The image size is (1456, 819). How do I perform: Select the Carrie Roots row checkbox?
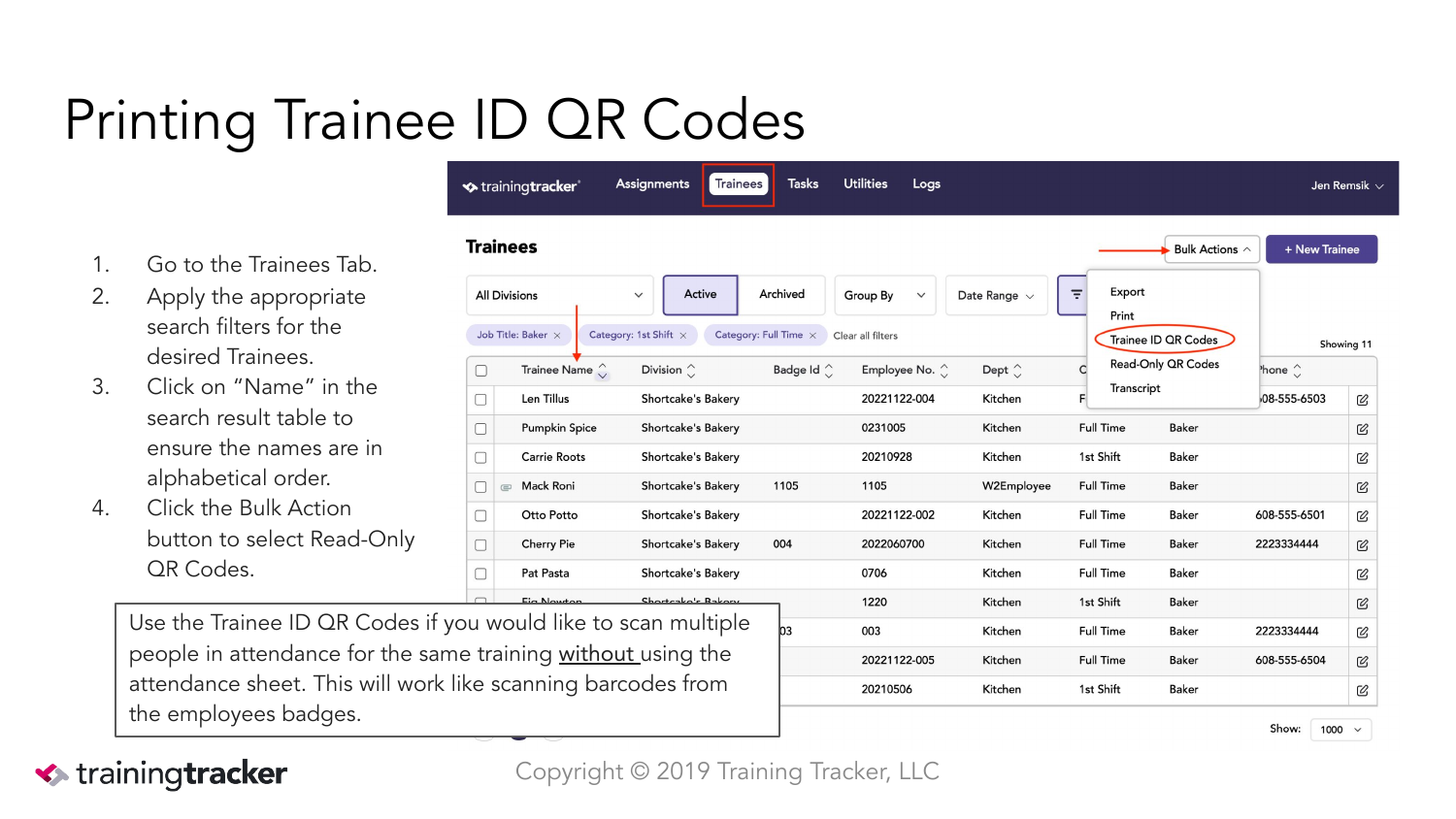coord(480,458)
